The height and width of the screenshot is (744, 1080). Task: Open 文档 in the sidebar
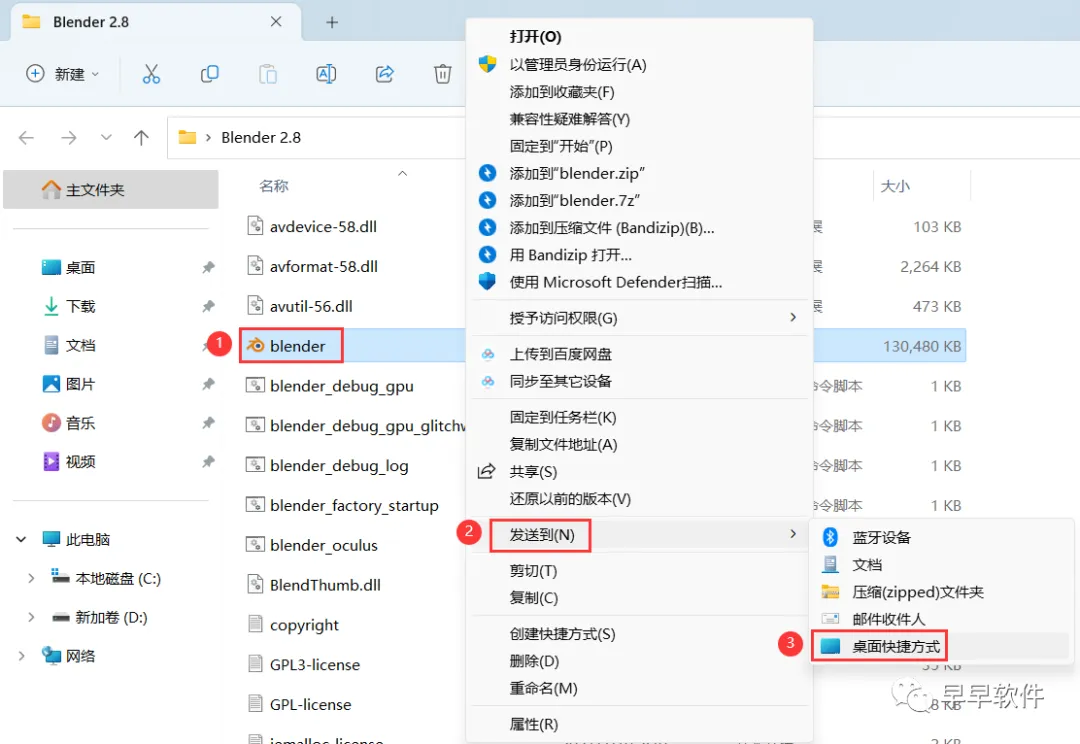click(x=80, y=345)
